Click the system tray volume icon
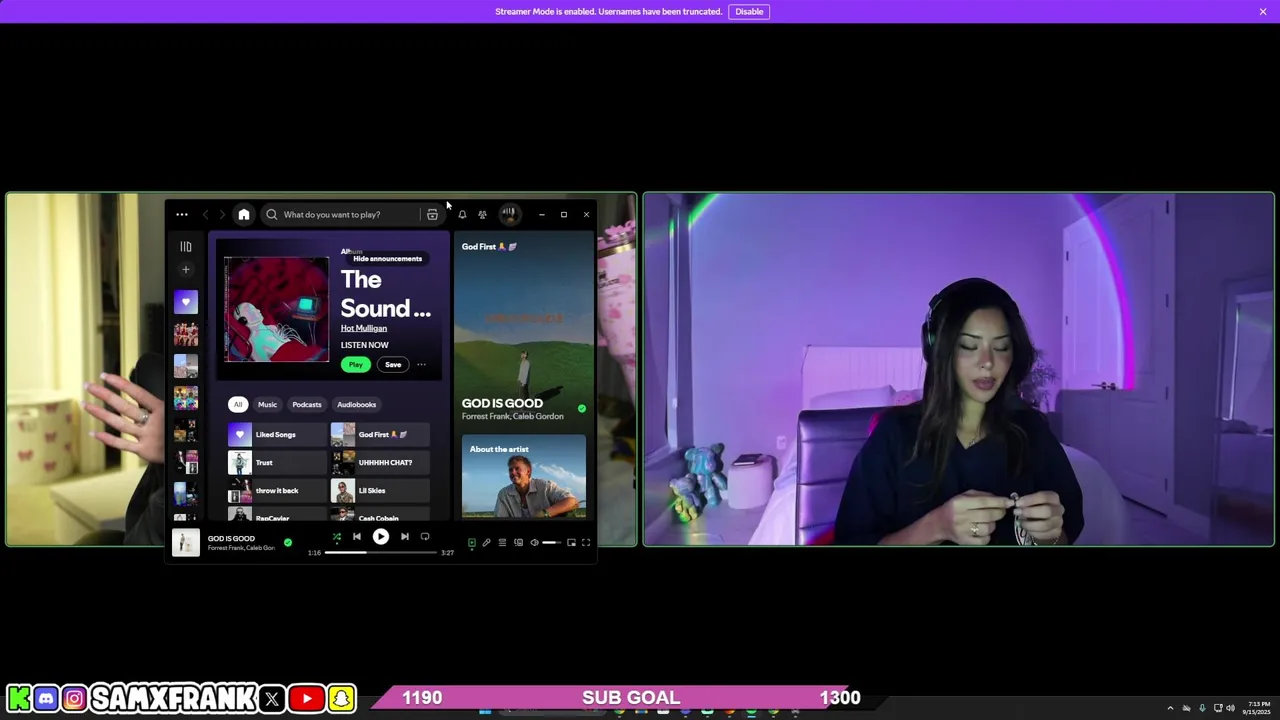 pos(1231,708)
